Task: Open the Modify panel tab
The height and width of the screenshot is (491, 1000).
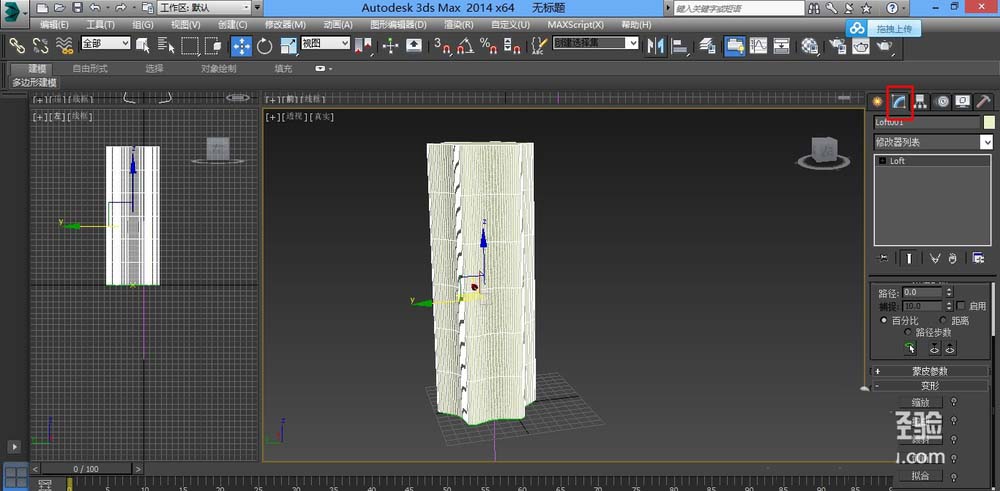Action: [898, 101]
